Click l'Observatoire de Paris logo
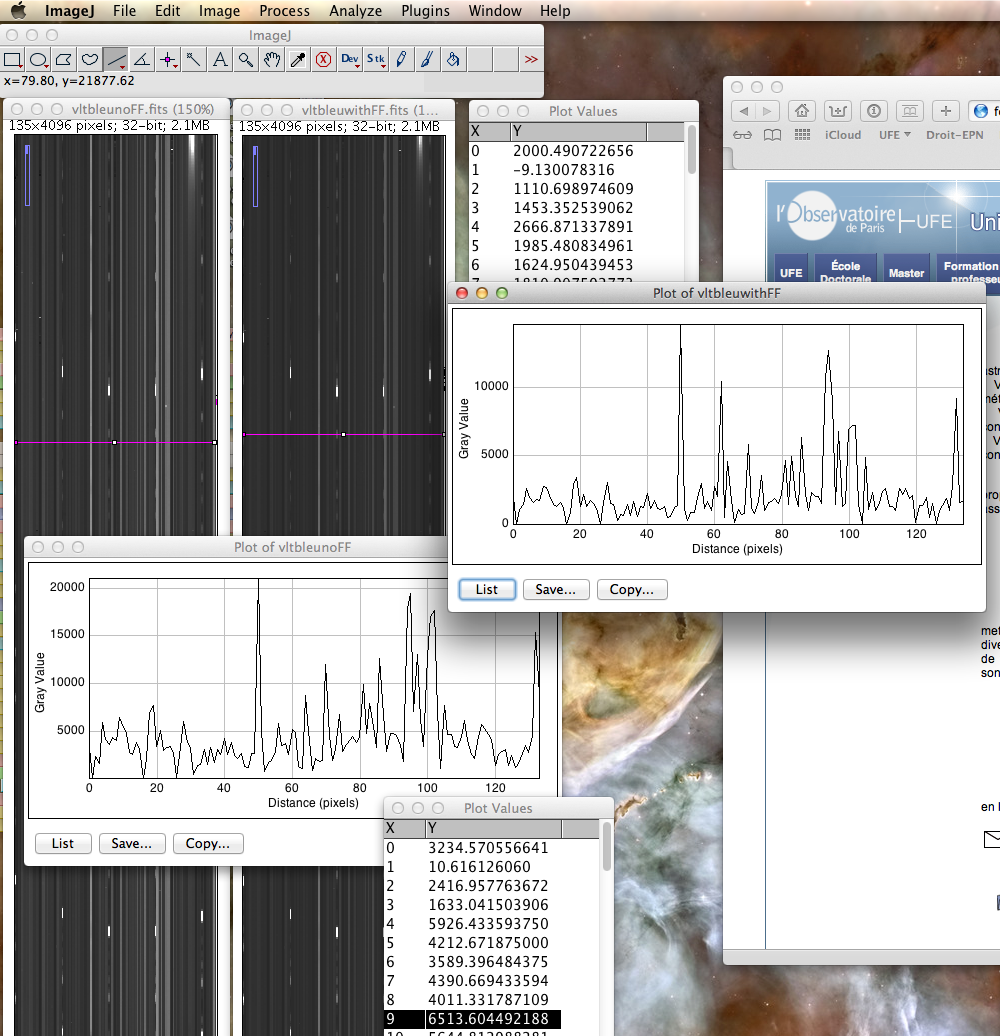 coord(836,215)
